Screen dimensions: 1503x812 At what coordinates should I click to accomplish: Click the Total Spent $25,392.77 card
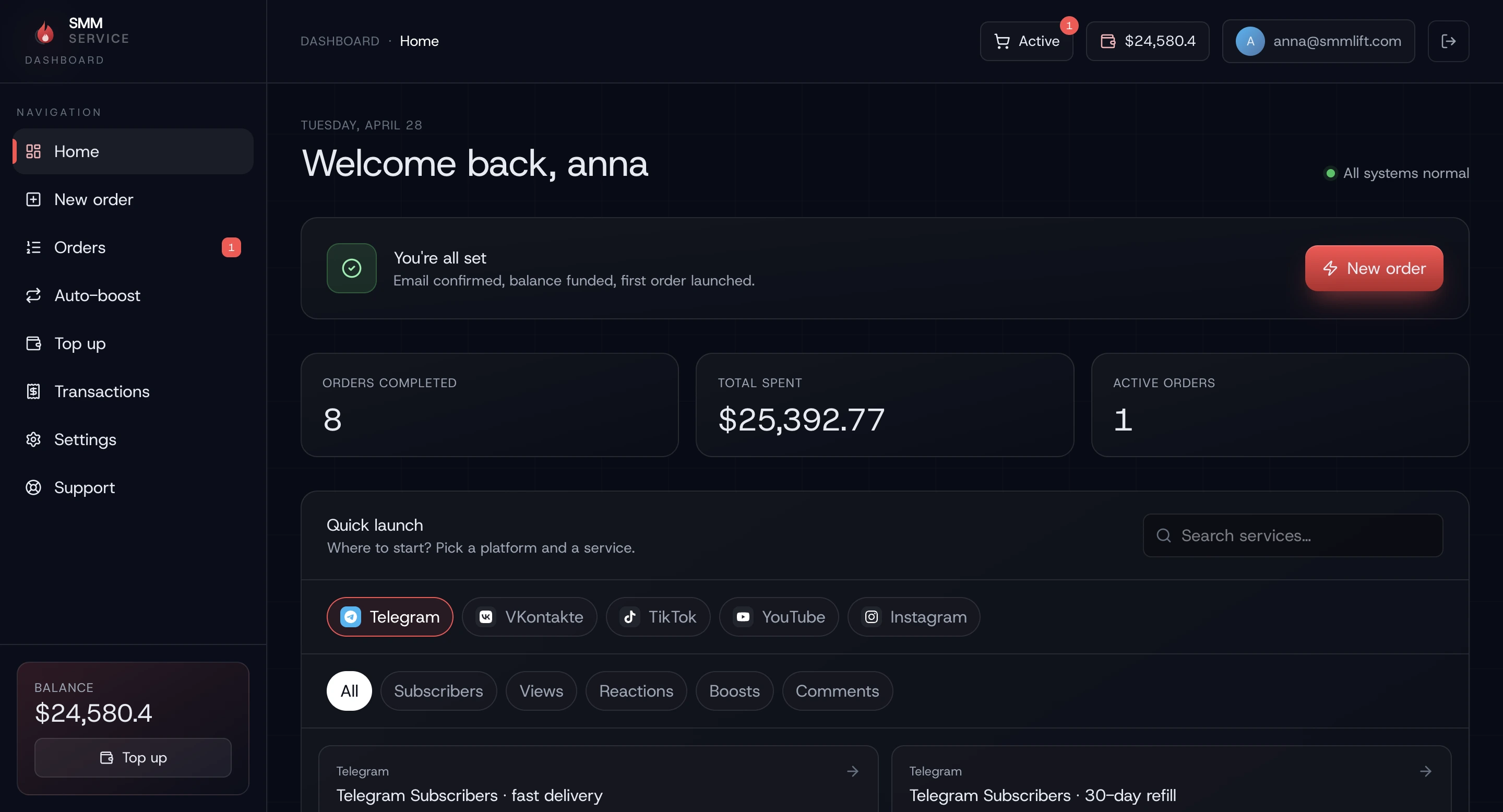(885, 405)
